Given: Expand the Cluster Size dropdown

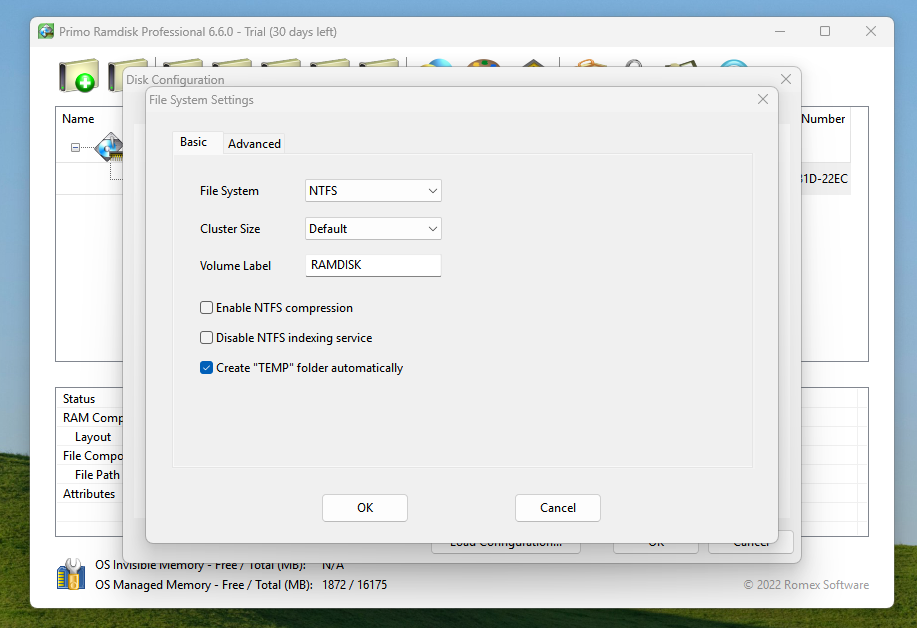Looking at the screenshot, I should [373, 229].
